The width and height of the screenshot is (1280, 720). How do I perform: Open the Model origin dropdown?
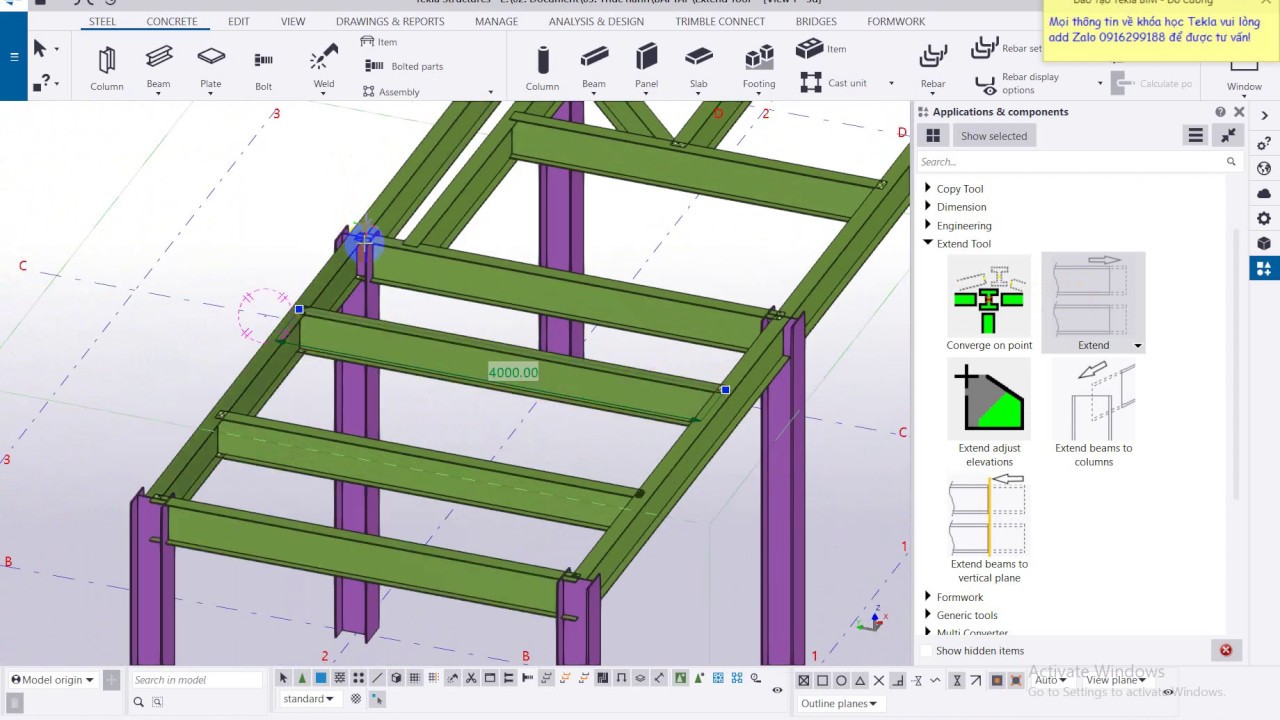52,680
